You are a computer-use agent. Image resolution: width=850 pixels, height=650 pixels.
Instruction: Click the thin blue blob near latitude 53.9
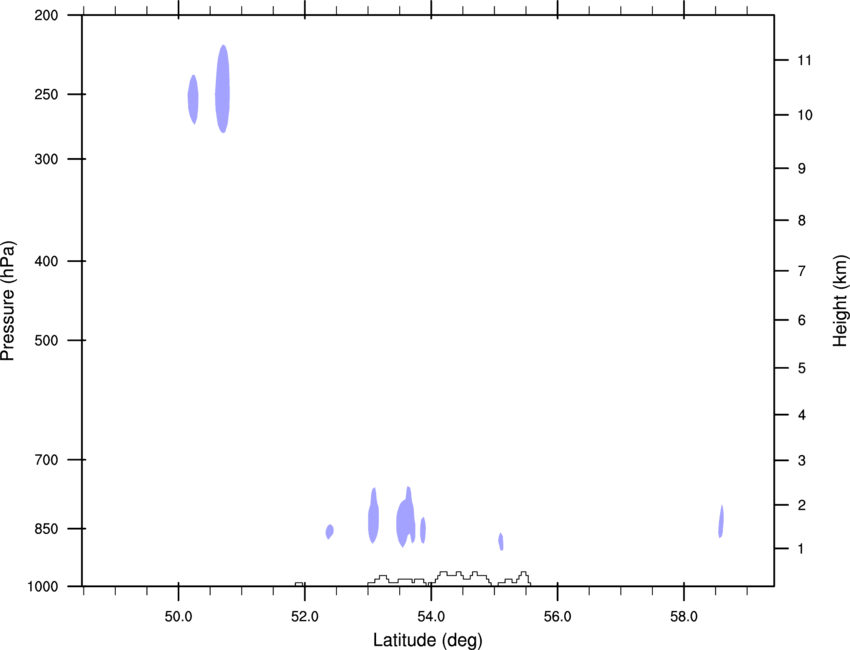click(x=423, y=530)
